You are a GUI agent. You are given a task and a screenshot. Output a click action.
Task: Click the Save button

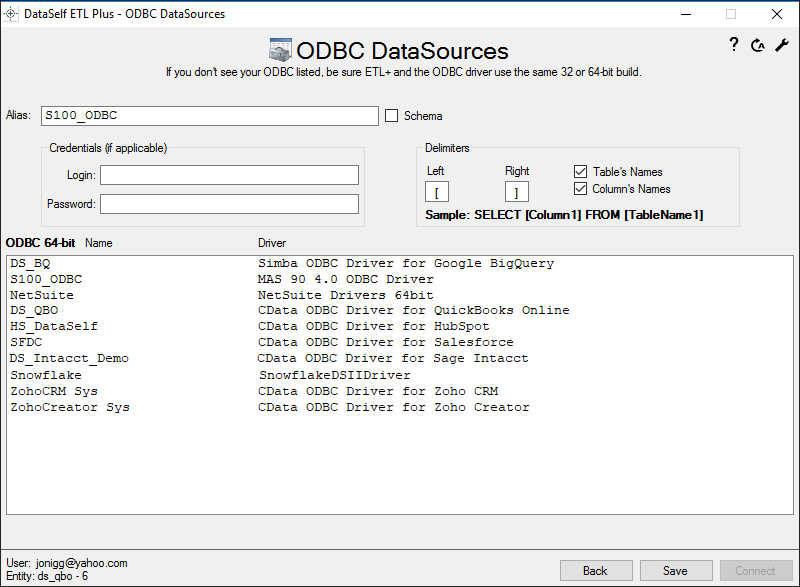(x=675, y=570)
